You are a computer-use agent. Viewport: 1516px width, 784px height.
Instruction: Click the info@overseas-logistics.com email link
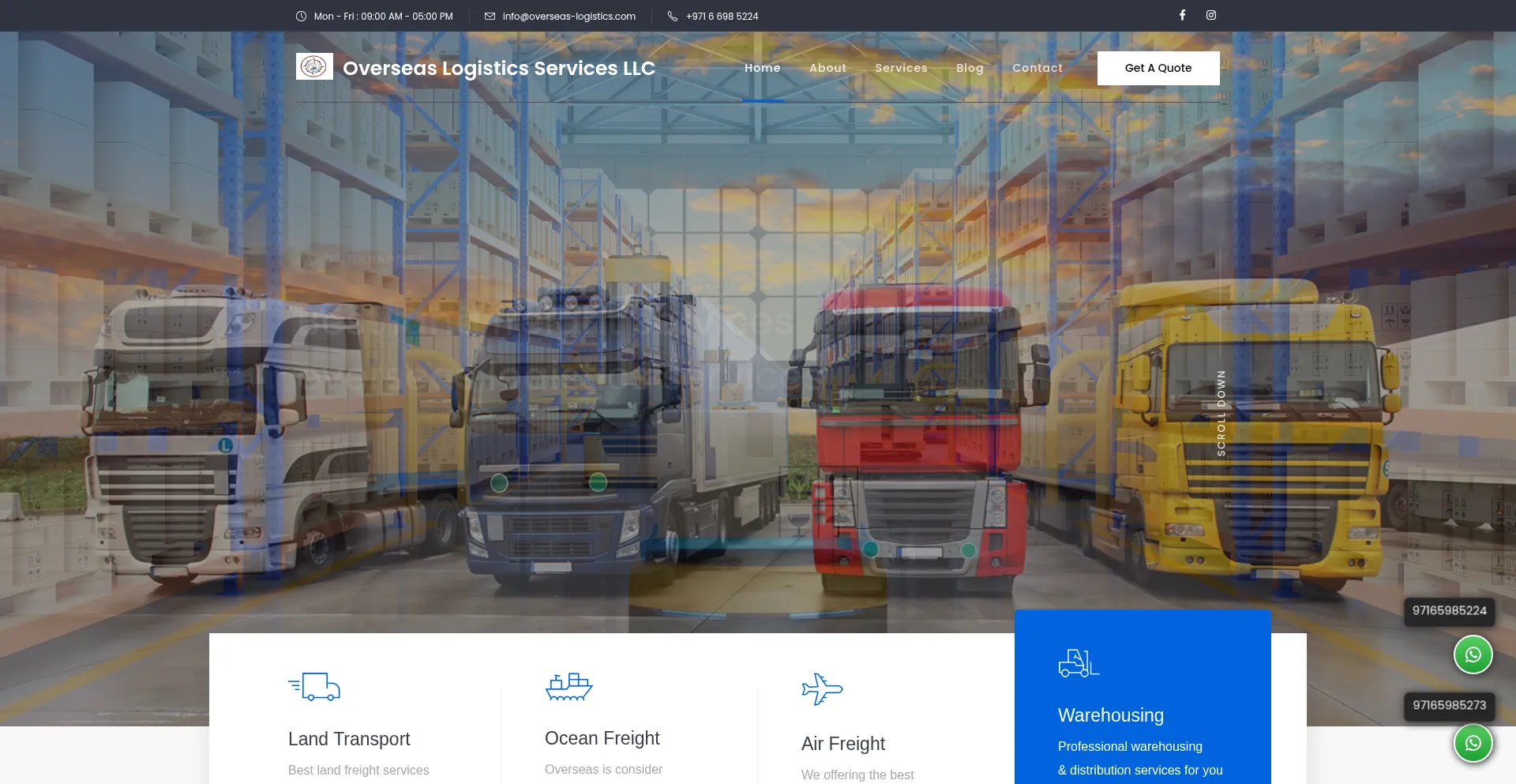click(568, 17)
